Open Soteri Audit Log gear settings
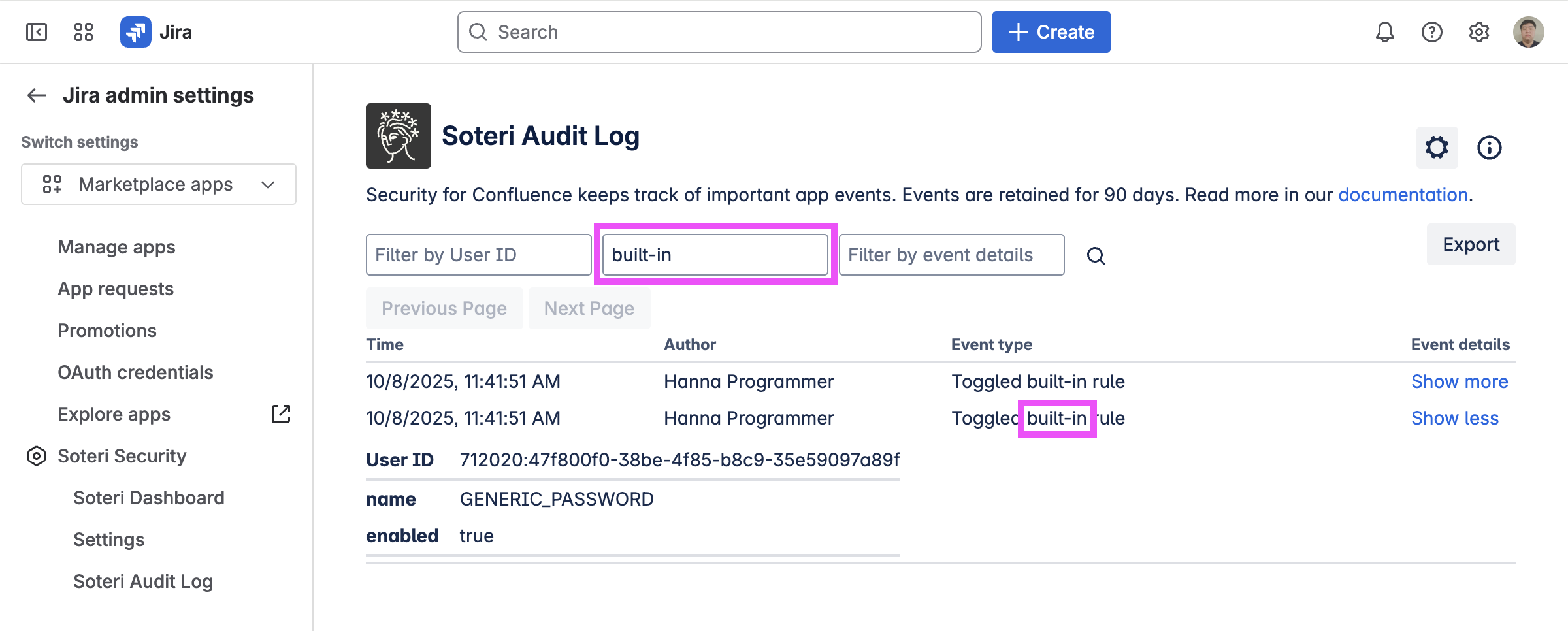The height and width of the screenshot is (631, 1568). 1437,148
